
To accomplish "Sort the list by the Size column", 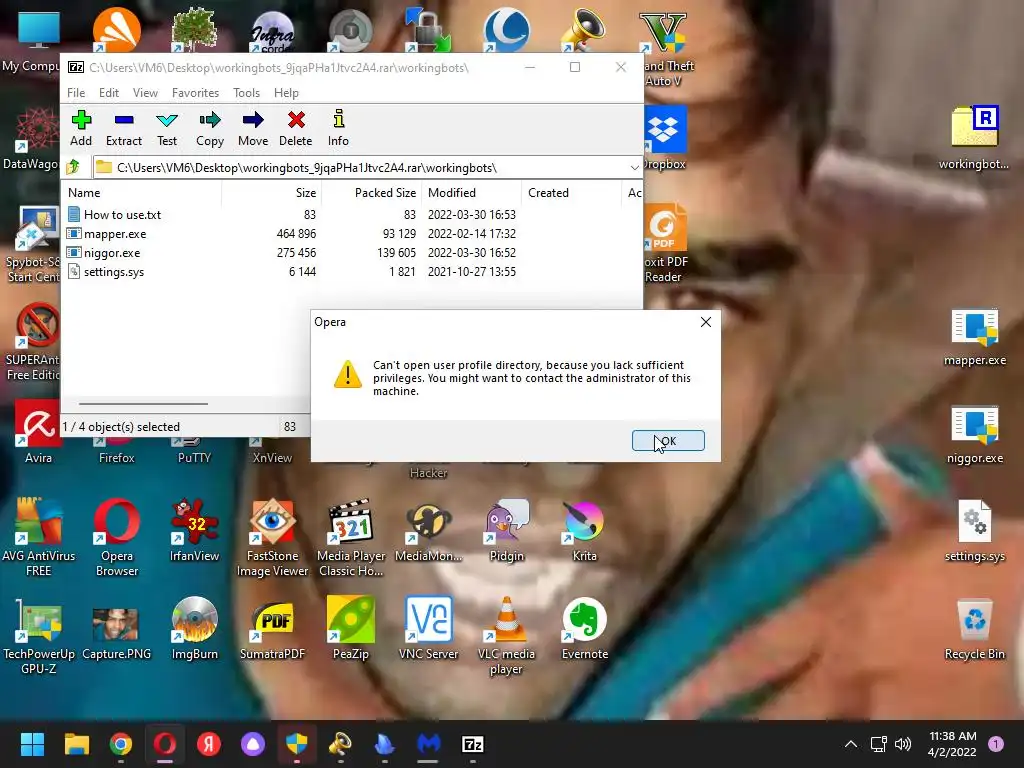I will pos(272,193).
